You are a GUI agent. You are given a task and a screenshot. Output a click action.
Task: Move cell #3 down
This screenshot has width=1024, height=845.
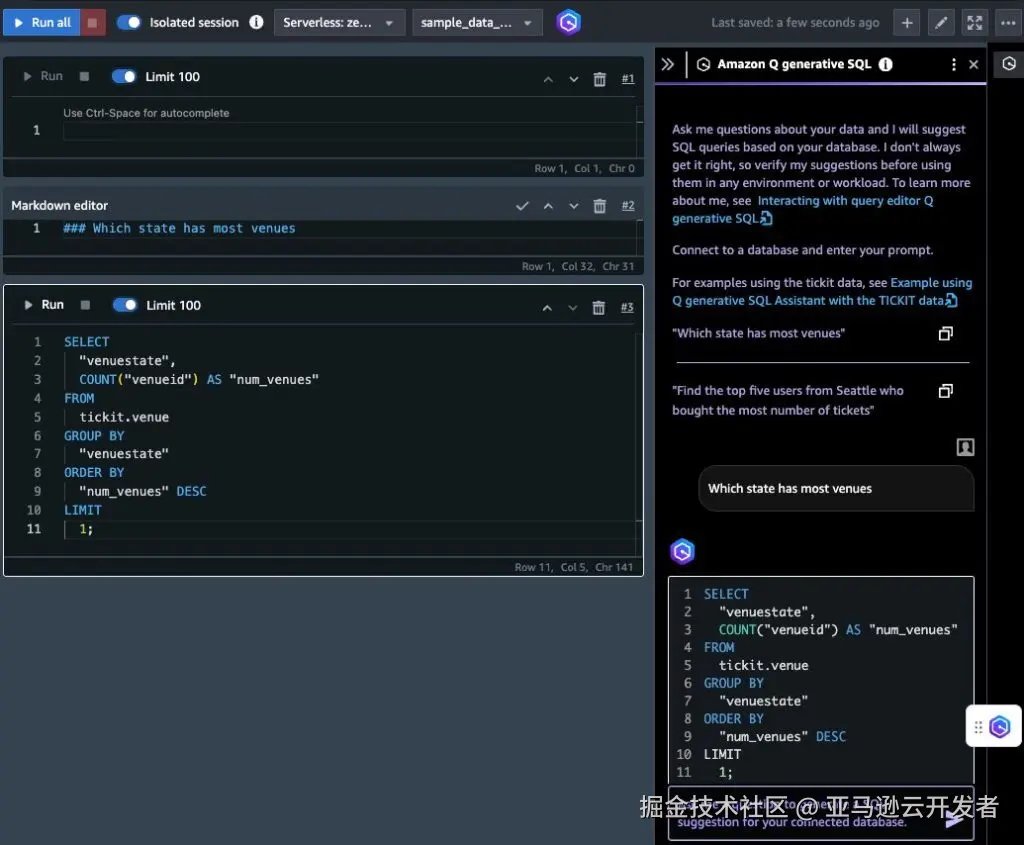click(573, 308)
